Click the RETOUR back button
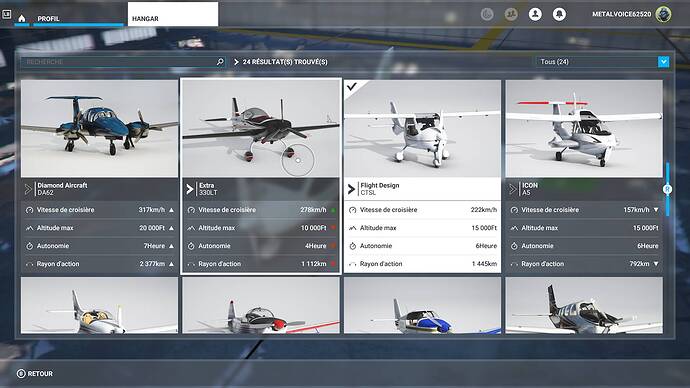The height and width of the screenshot is (388, 690). pyautogui.click(x=35, y=373)
